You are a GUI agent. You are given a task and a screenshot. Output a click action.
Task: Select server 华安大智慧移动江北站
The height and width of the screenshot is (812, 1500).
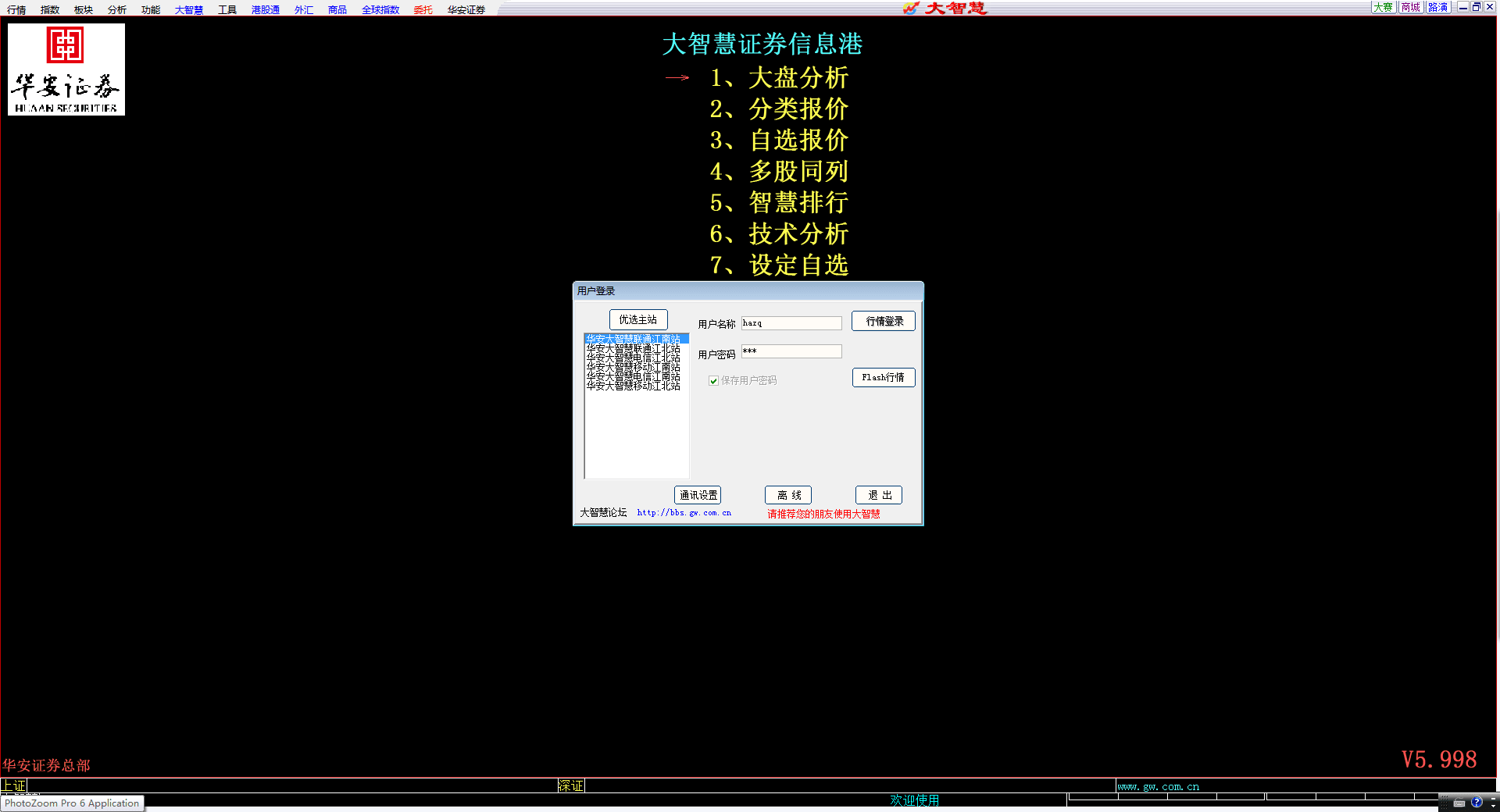click(636, 386)
